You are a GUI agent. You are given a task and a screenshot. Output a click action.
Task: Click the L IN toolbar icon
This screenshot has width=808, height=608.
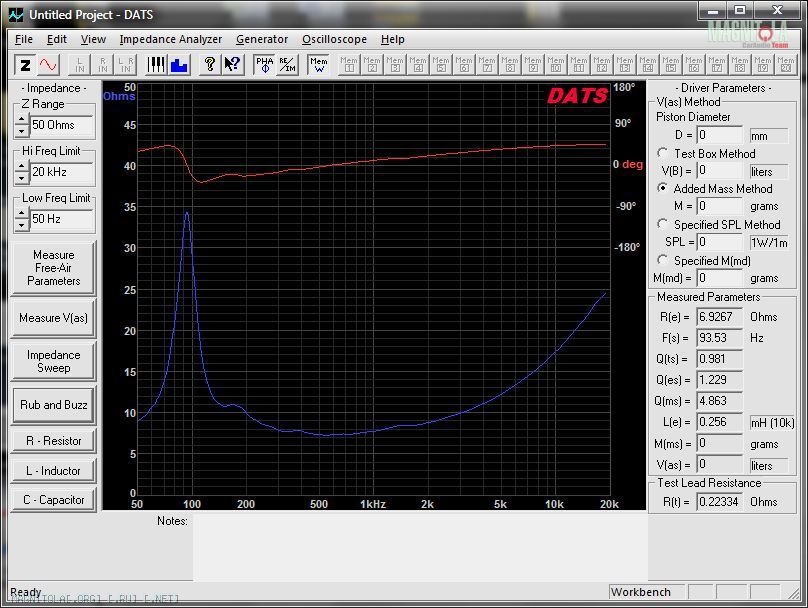pyautogui.click(x=79, y=65)
